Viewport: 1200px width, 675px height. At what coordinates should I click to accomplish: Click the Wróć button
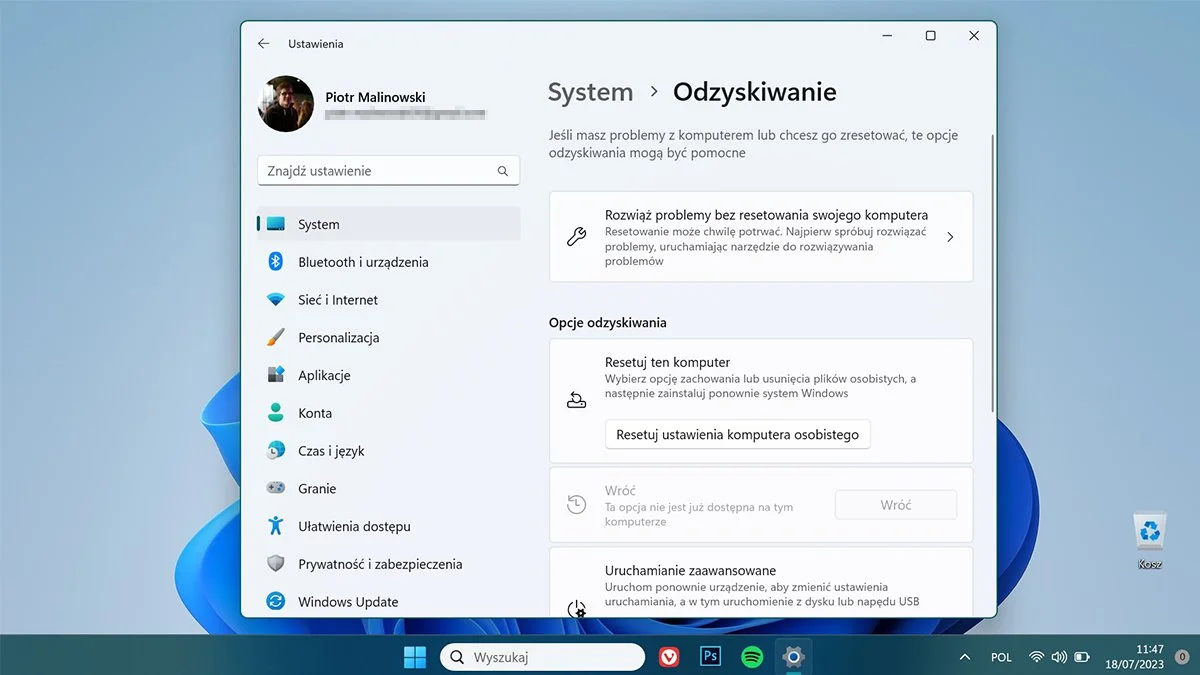point(895,504)
